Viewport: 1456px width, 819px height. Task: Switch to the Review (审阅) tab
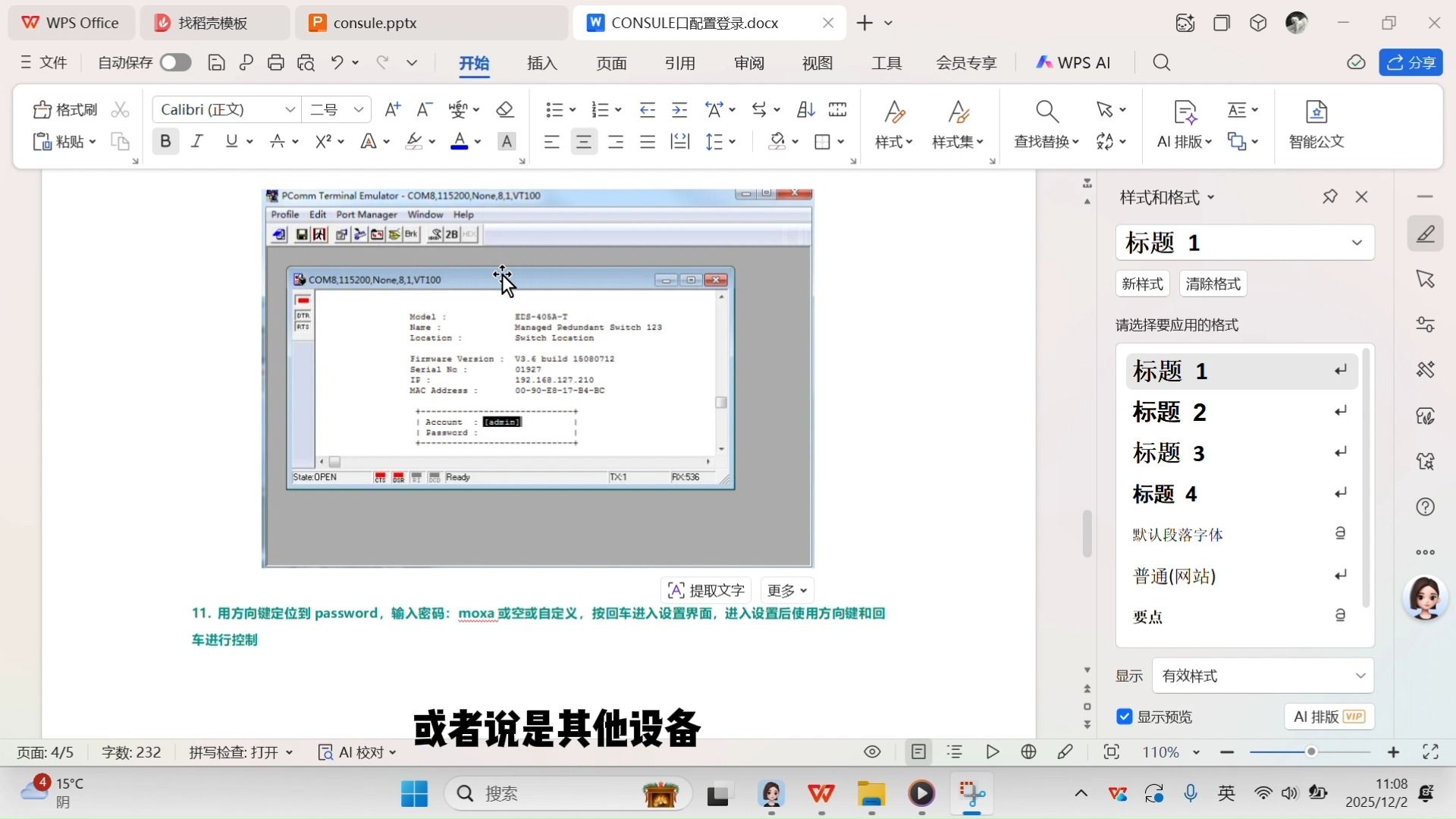[x=749, y=63]
